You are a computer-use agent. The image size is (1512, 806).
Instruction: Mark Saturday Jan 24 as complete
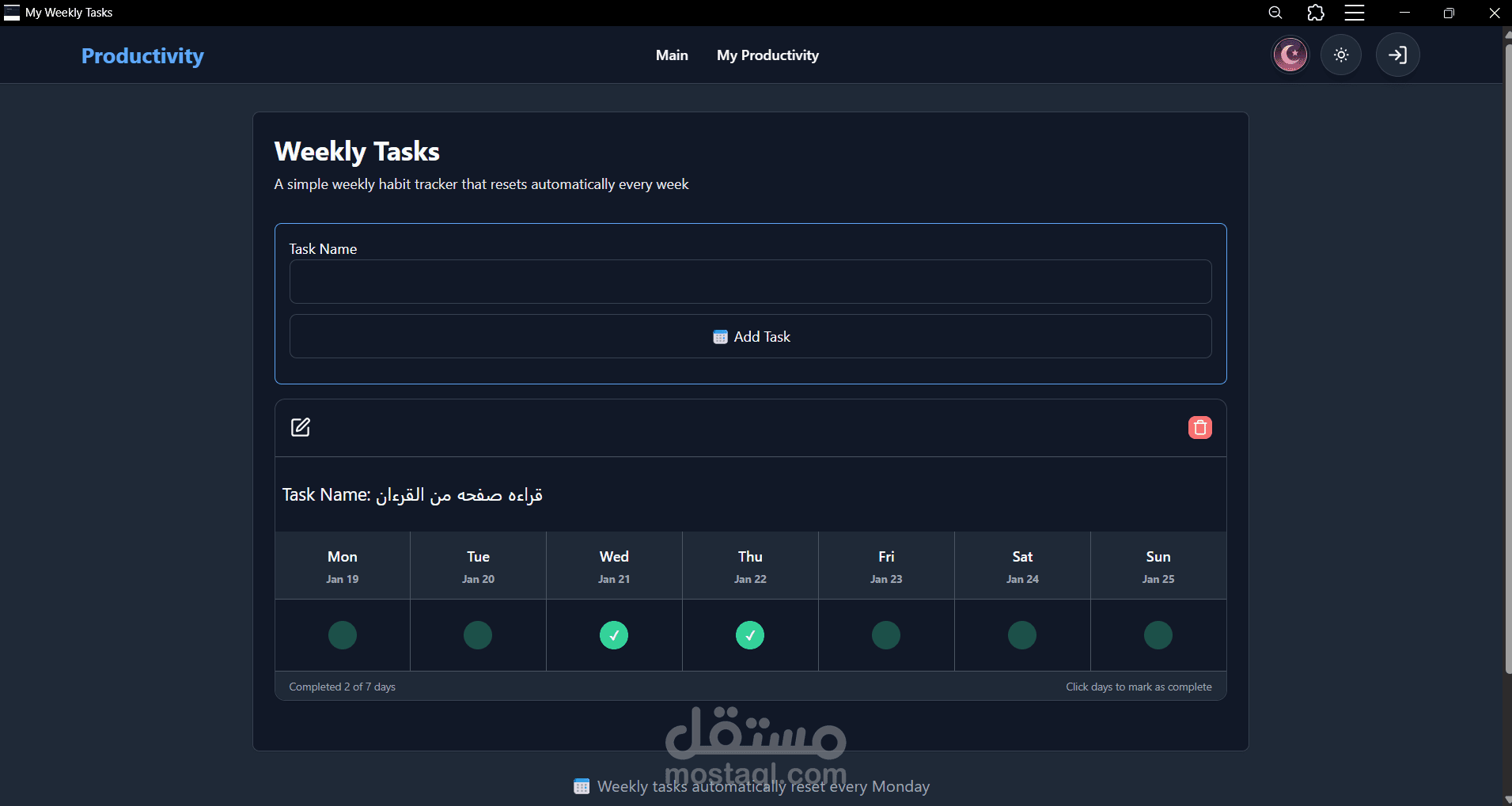click(x=1022, y=634)
